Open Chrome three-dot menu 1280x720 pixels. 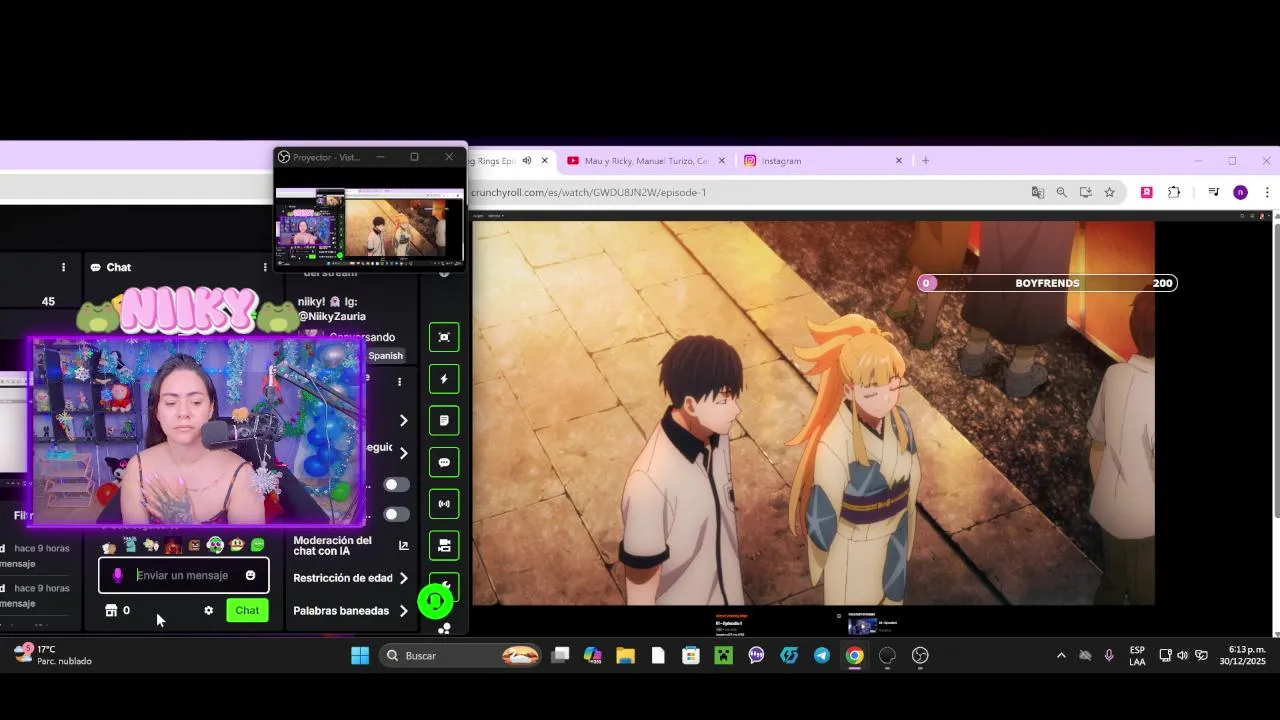coord(1267,192)
